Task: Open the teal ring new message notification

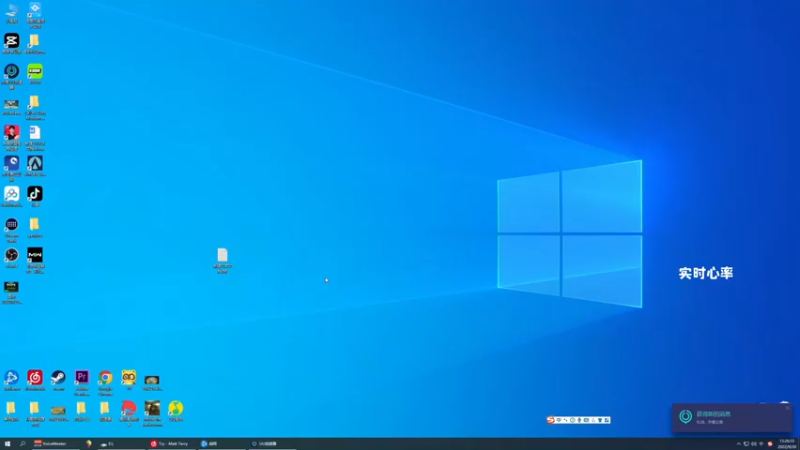Action: point(732,418)
